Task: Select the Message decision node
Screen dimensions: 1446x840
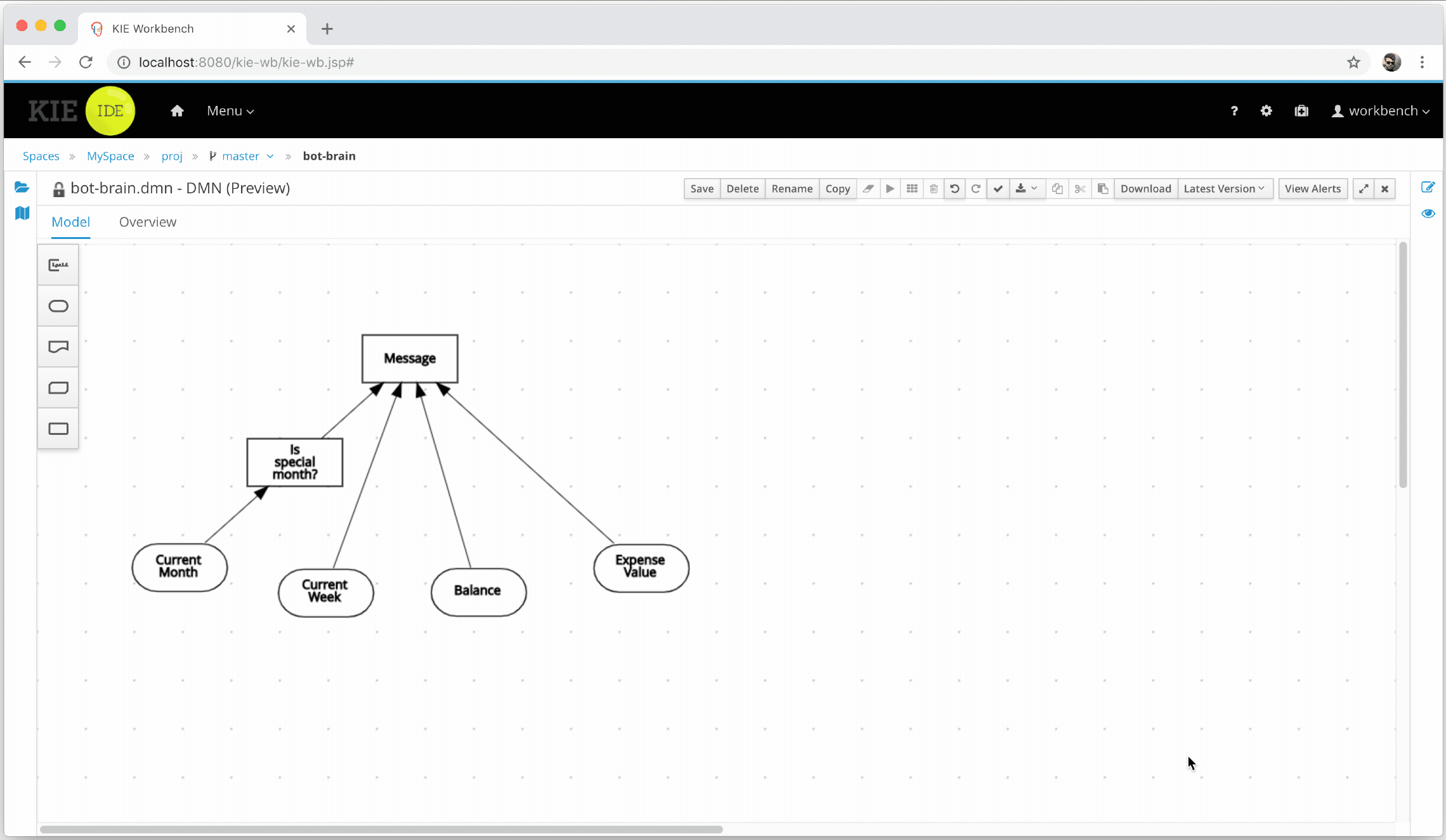Action: pyautogui.click(x=410, y=359)
